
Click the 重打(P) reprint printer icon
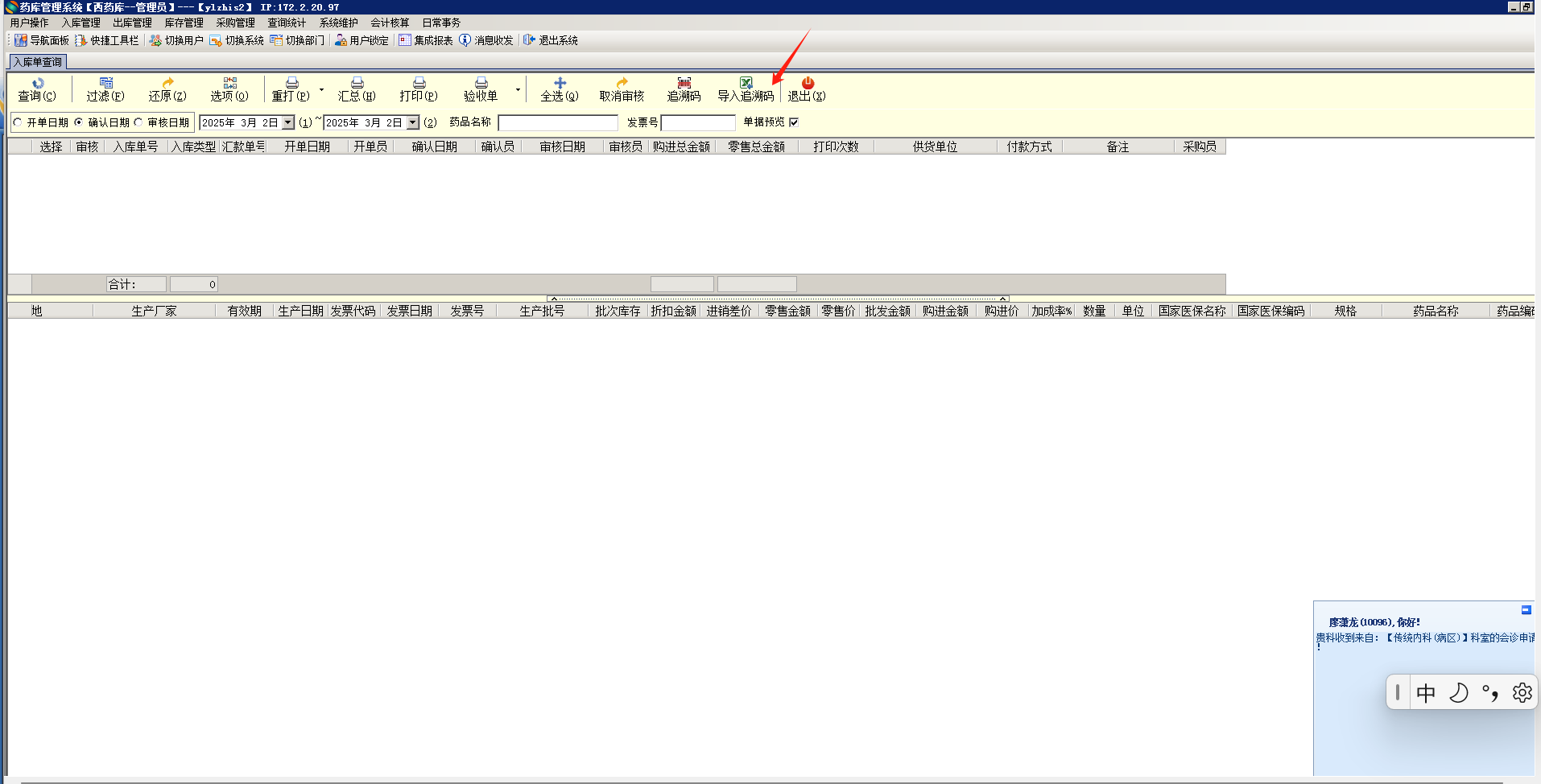pyautogui.click(x=291, y=83)
